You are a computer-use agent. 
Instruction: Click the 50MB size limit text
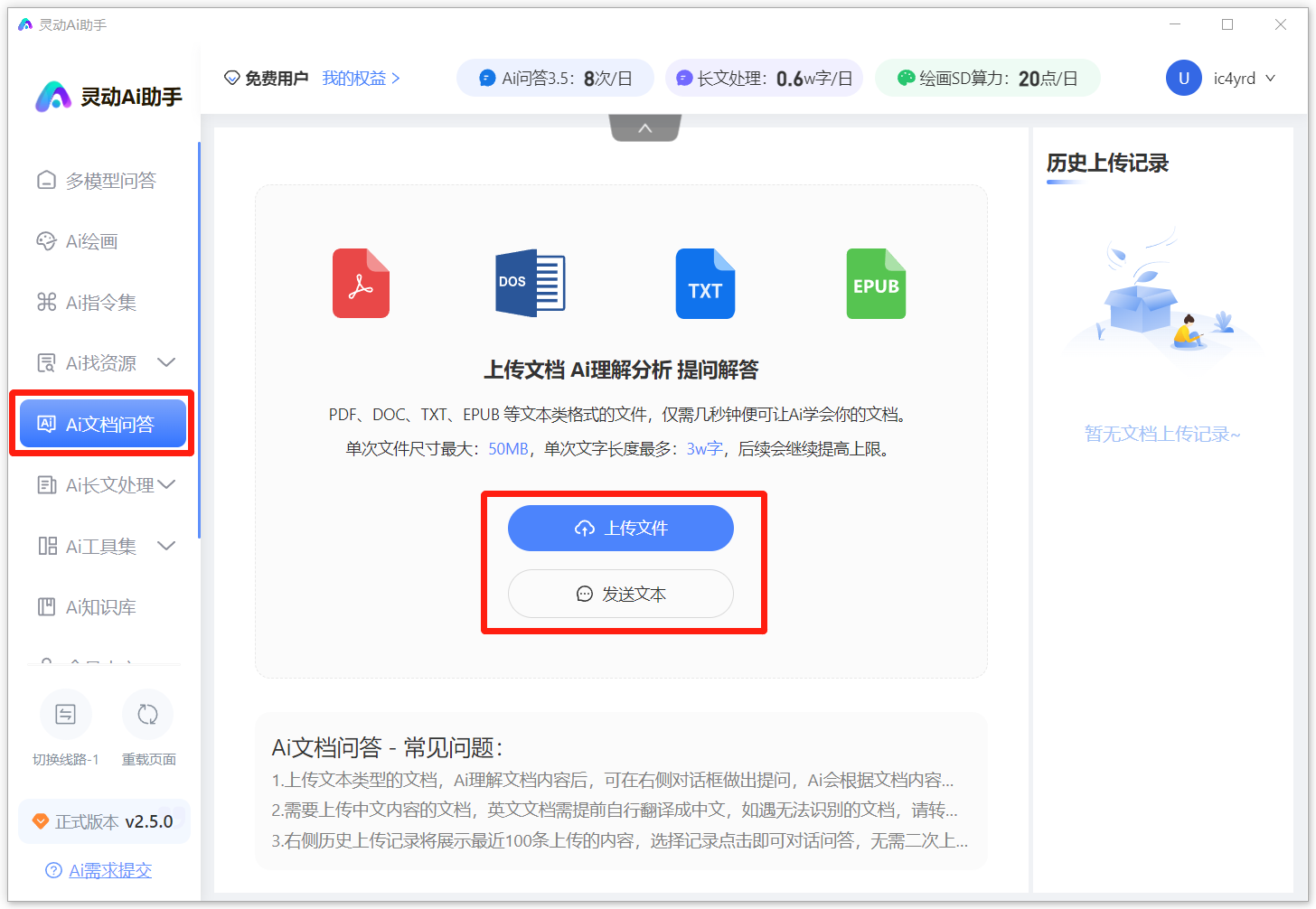point(508,449)
